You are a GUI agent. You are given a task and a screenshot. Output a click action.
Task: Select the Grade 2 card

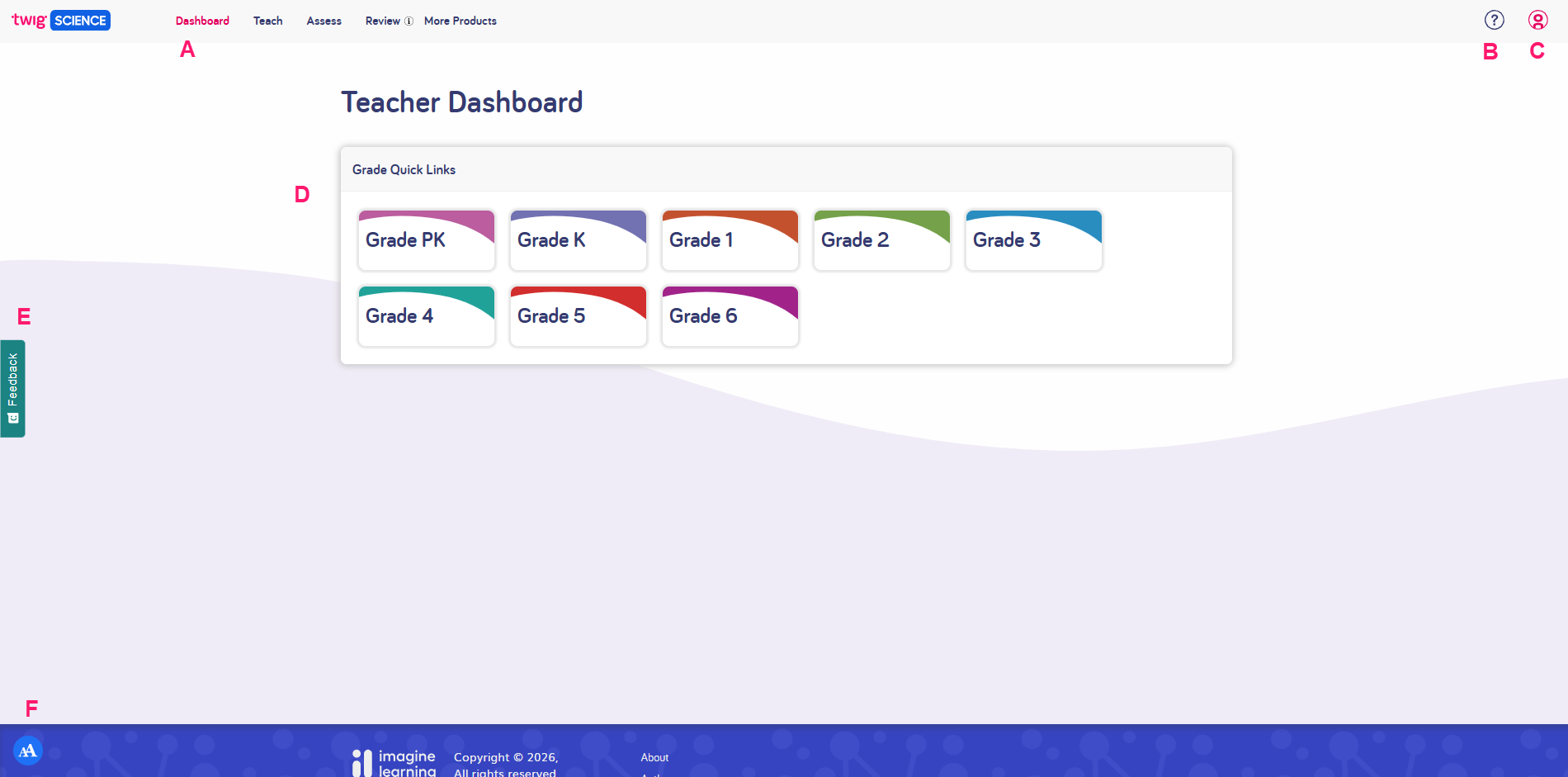point(882,239)
